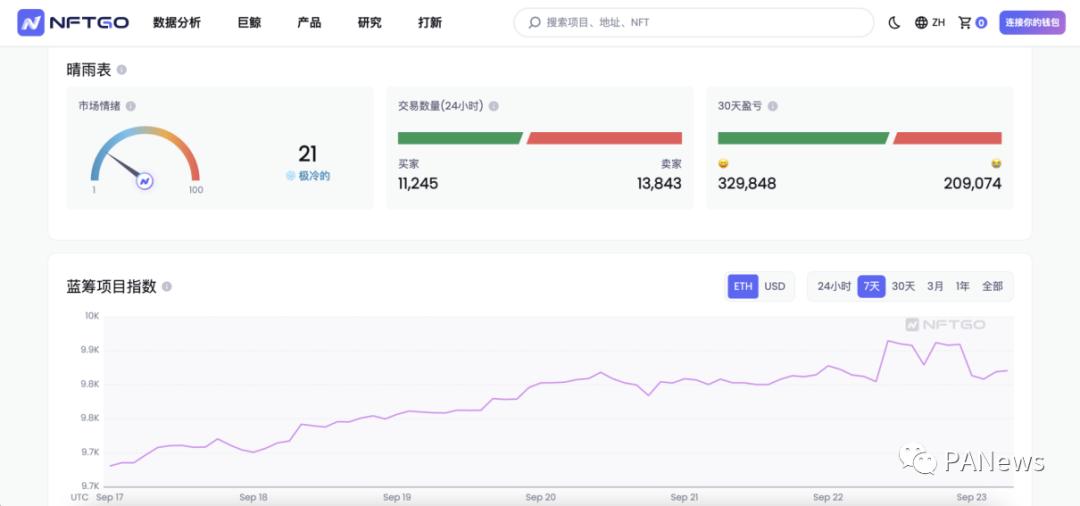The width and height of the screenshot is (1080, 506).
Task: Switch chart currency to ETH
Action: point(743,286)
